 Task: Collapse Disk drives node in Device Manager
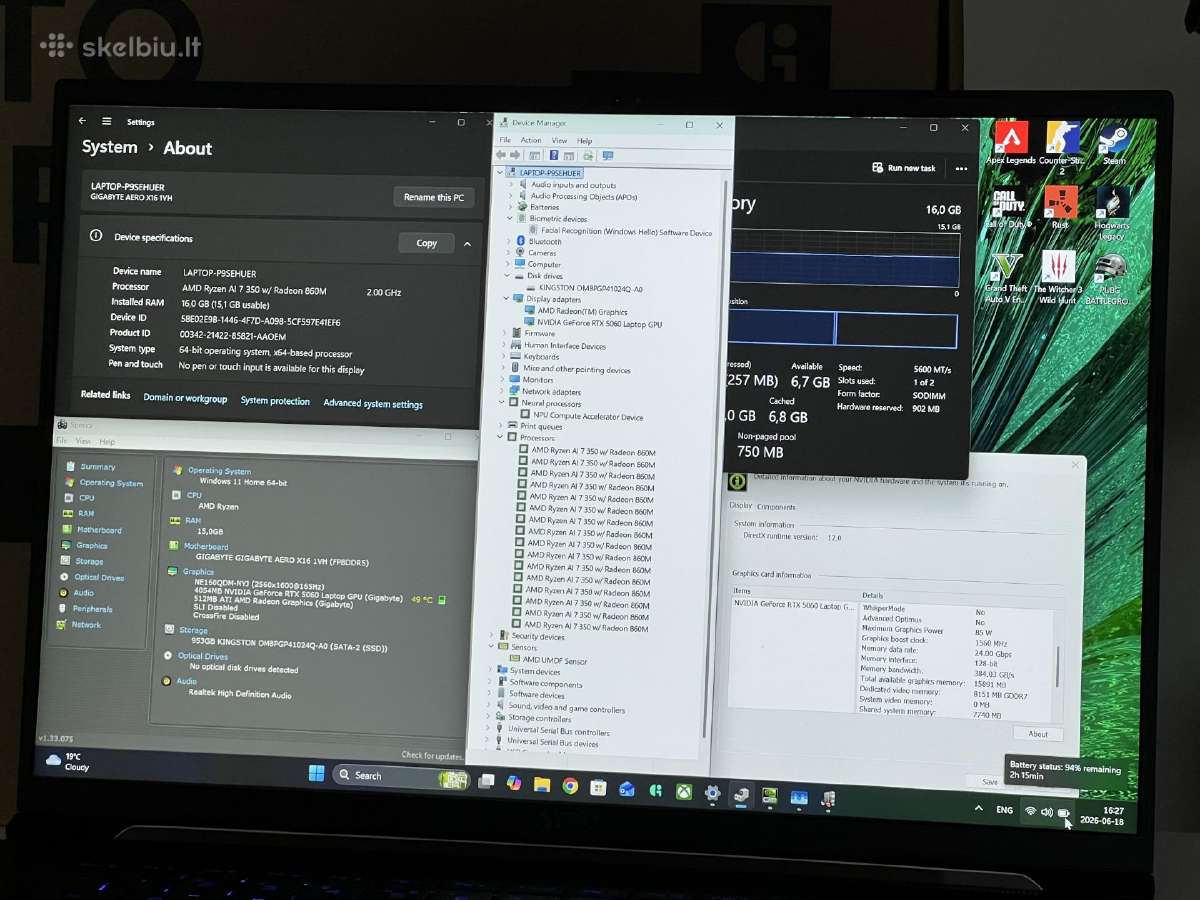point(509,276)
